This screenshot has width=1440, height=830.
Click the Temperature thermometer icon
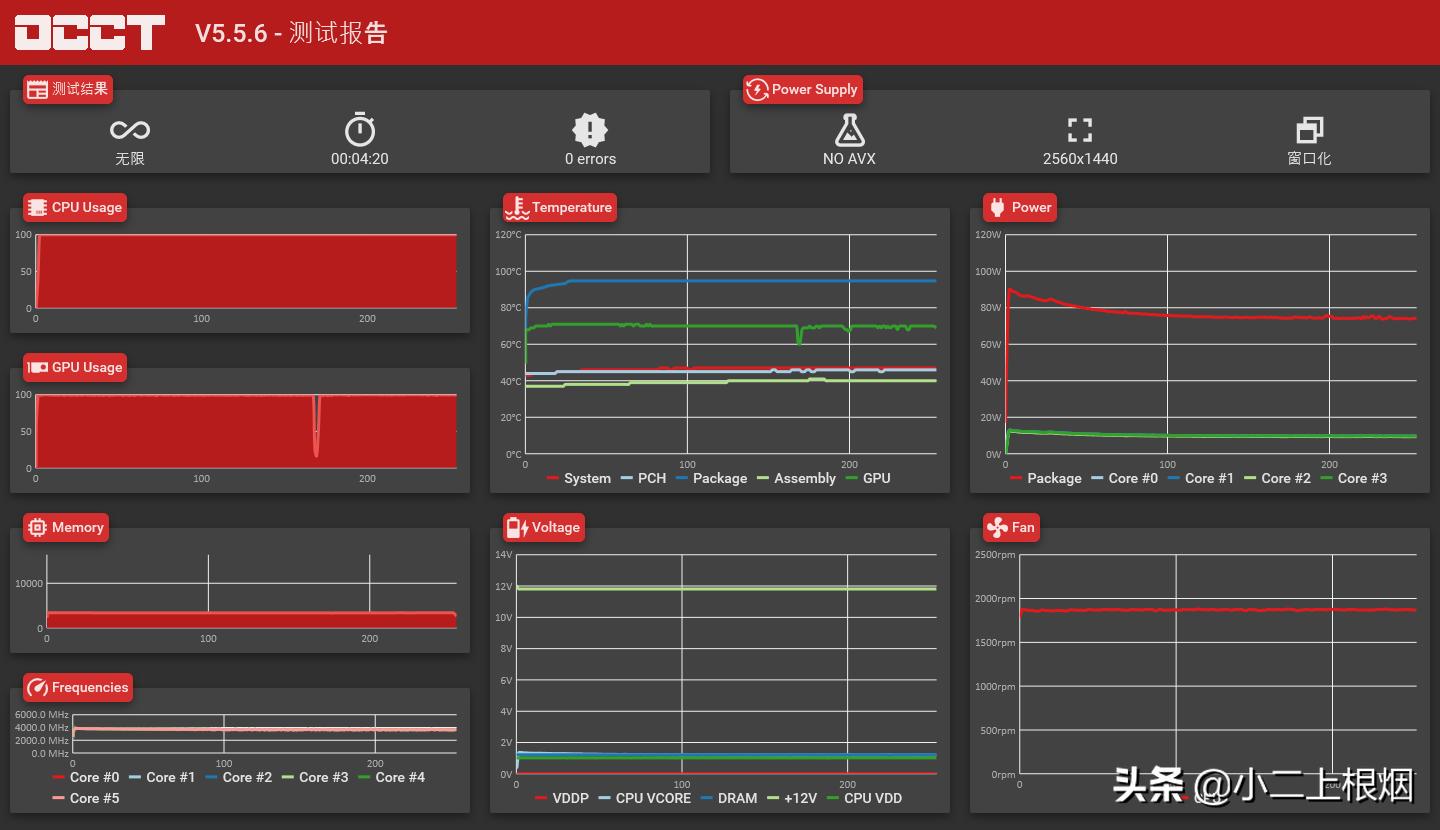[517, 207]
